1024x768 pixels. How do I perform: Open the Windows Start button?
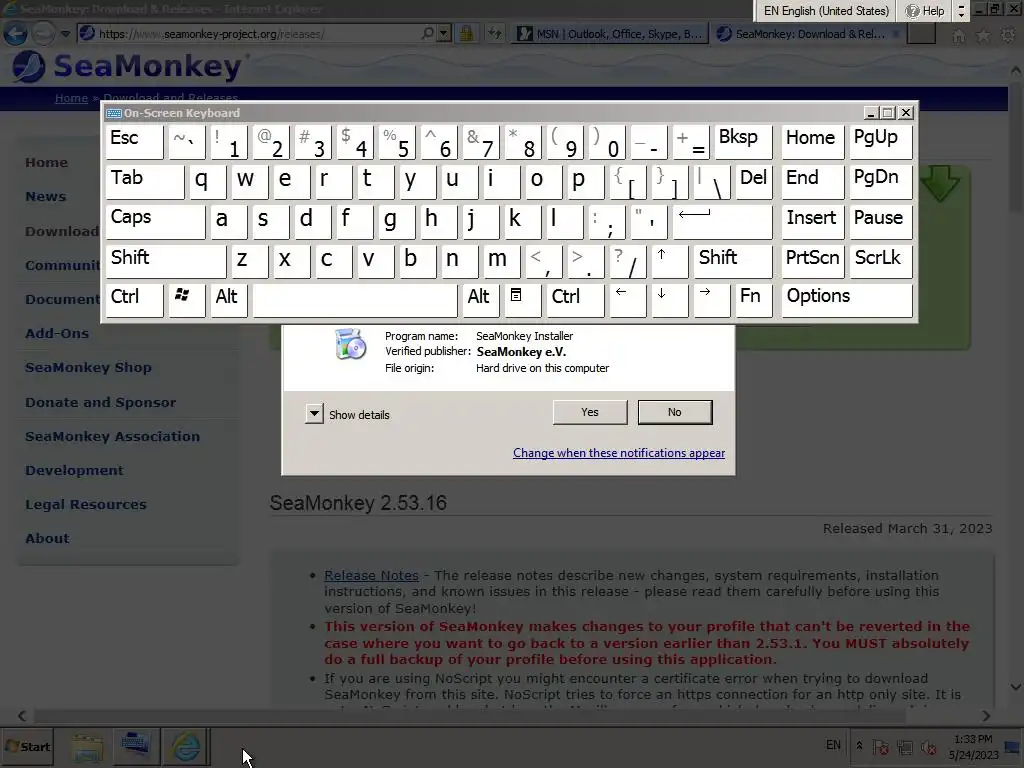click(28, 746)
